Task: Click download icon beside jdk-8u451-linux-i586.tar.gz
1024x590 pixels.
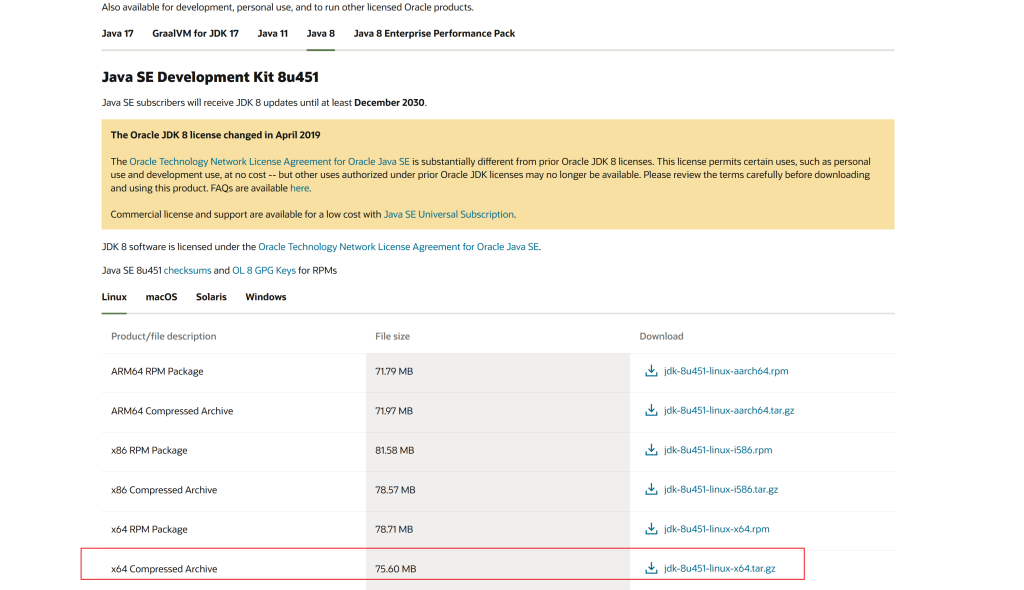Action: coord(651,489)
